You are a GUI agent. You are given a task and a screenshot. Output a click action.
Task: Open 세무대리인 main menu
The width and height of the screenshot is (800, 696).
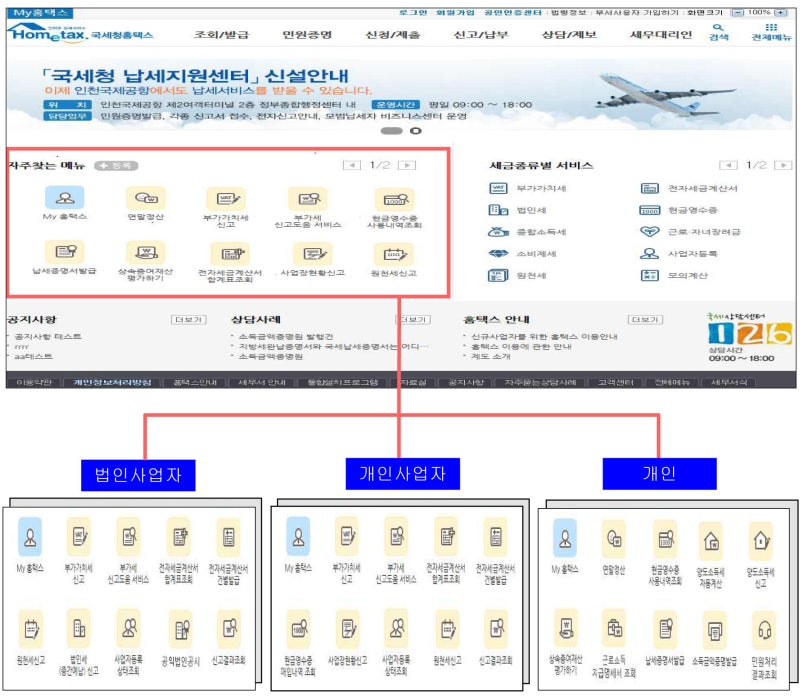(661, 35)
